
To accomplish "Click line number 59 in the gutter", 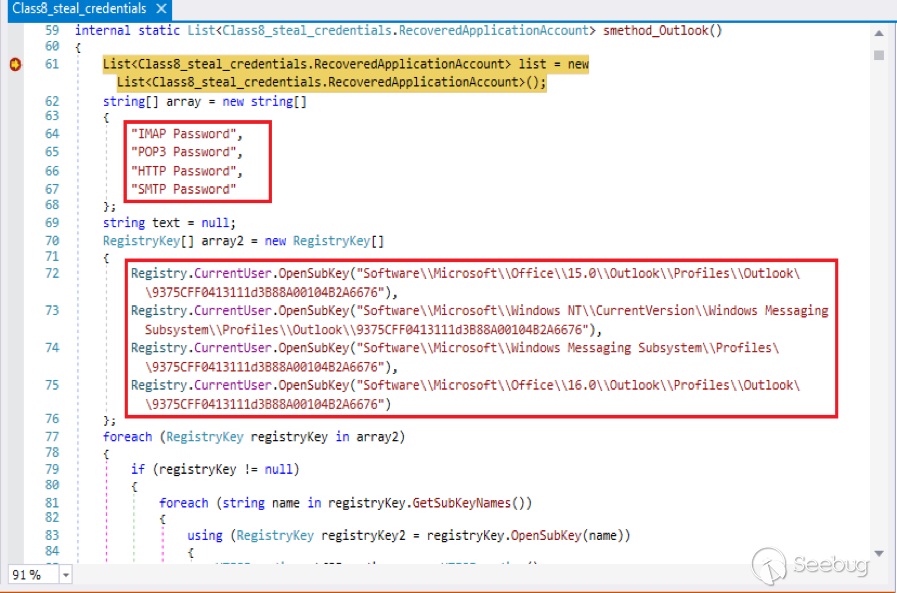I will pyautogui.click(x=52, y=30).
